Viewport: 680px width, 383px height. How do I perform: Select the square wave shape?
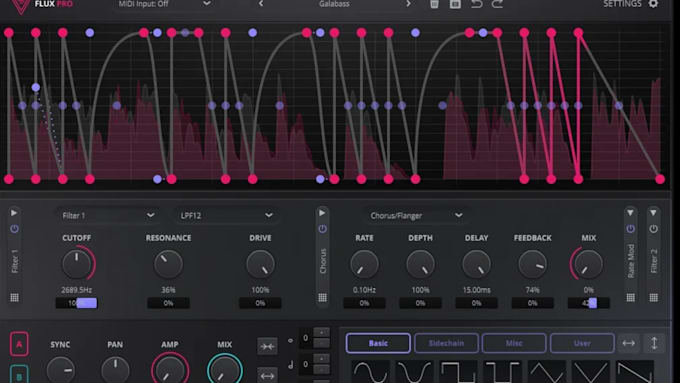pyautogui.click(x=458, y=372)
